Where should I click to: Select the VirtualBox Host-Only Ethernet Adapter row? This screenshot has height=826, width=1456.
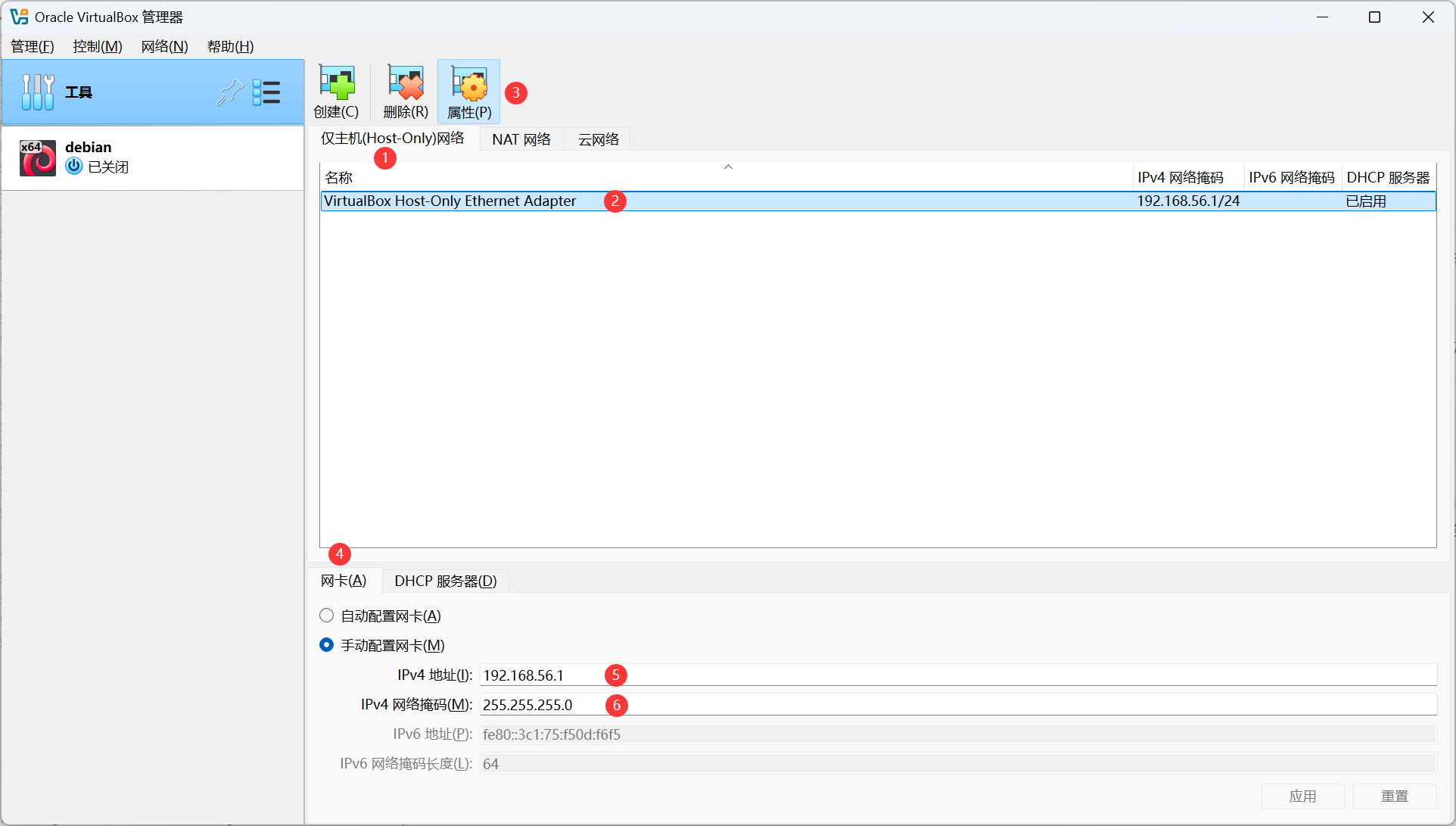coord(878,201)
